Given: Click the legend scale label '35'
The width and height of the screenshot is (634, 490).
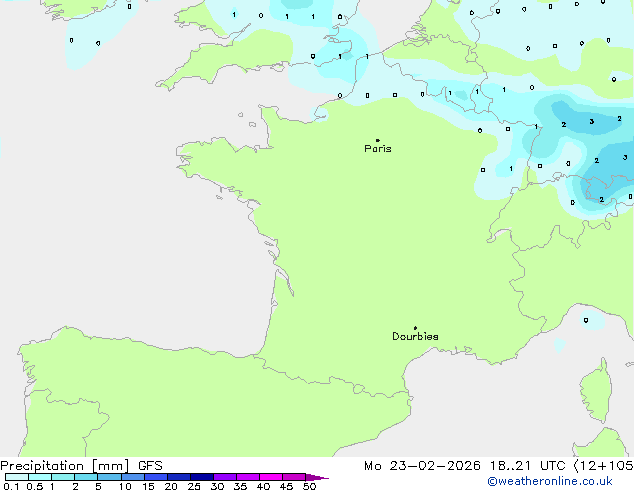Looking at the screenshot, I should (240, 486).
